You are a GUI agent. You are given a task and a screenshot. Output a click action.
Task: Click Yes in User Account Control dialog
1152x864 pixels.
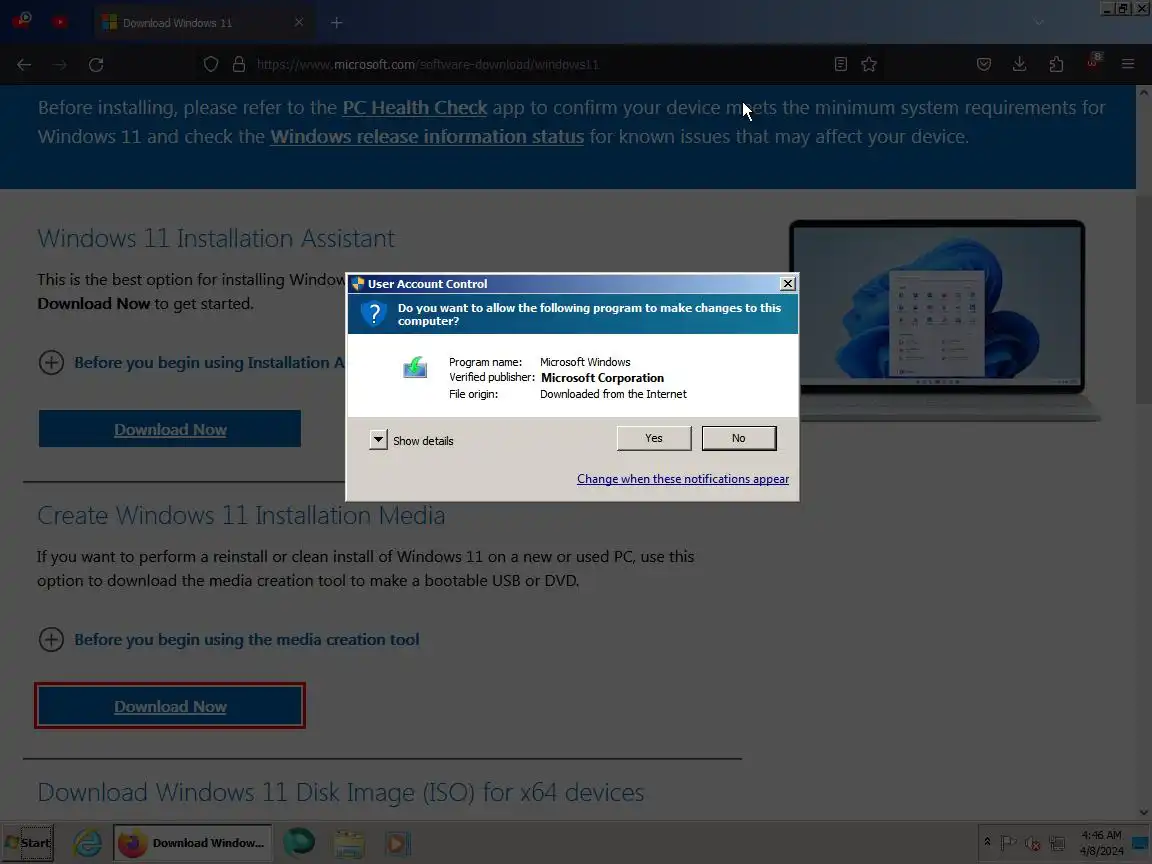pos(654,438)
